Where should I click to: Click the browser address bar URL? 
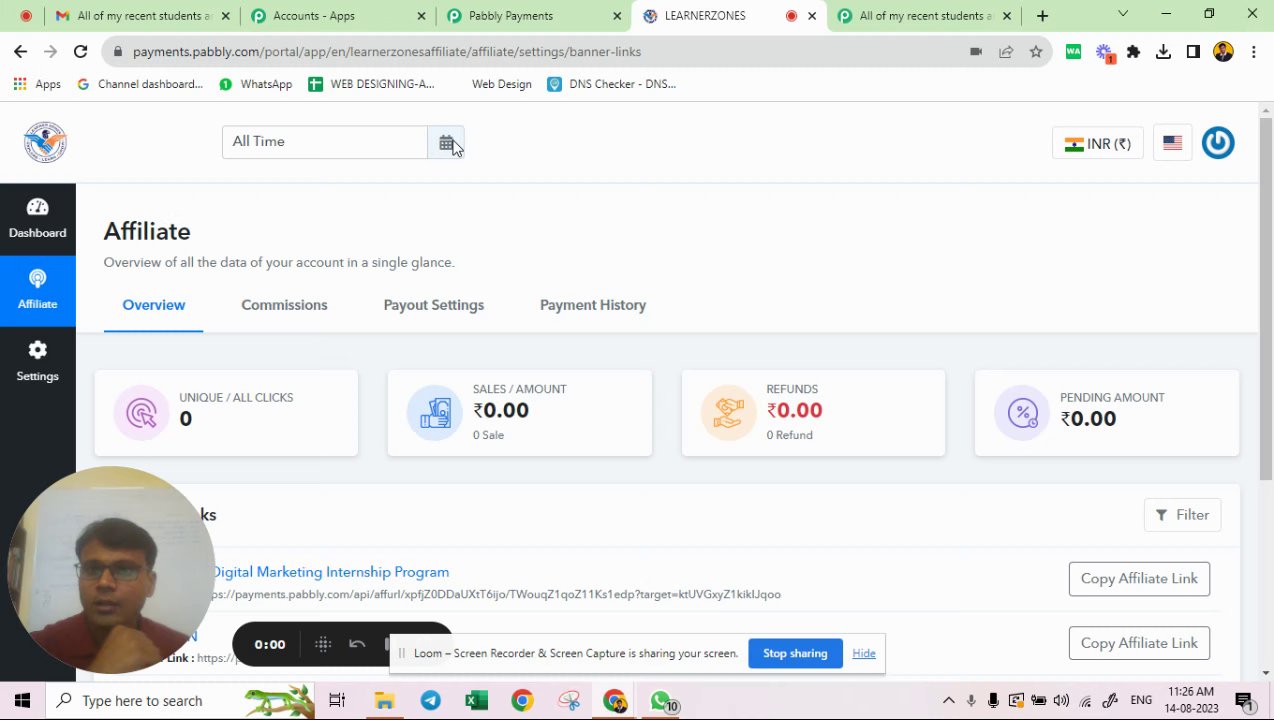387,52
